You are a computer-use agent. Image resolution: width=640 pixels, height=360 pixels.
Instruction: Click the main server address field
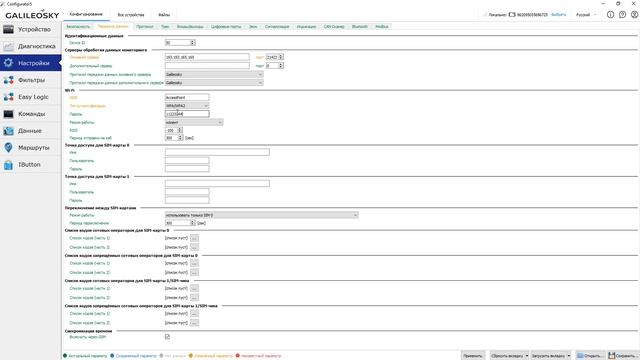pos(207,57)
